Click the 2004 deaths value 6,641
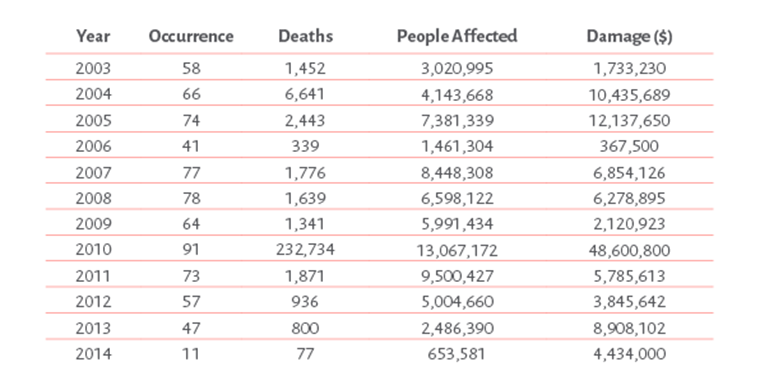Image resolution: width=760 pixels, height=390 pixels. pyautogui.click(x=305, y=94)
